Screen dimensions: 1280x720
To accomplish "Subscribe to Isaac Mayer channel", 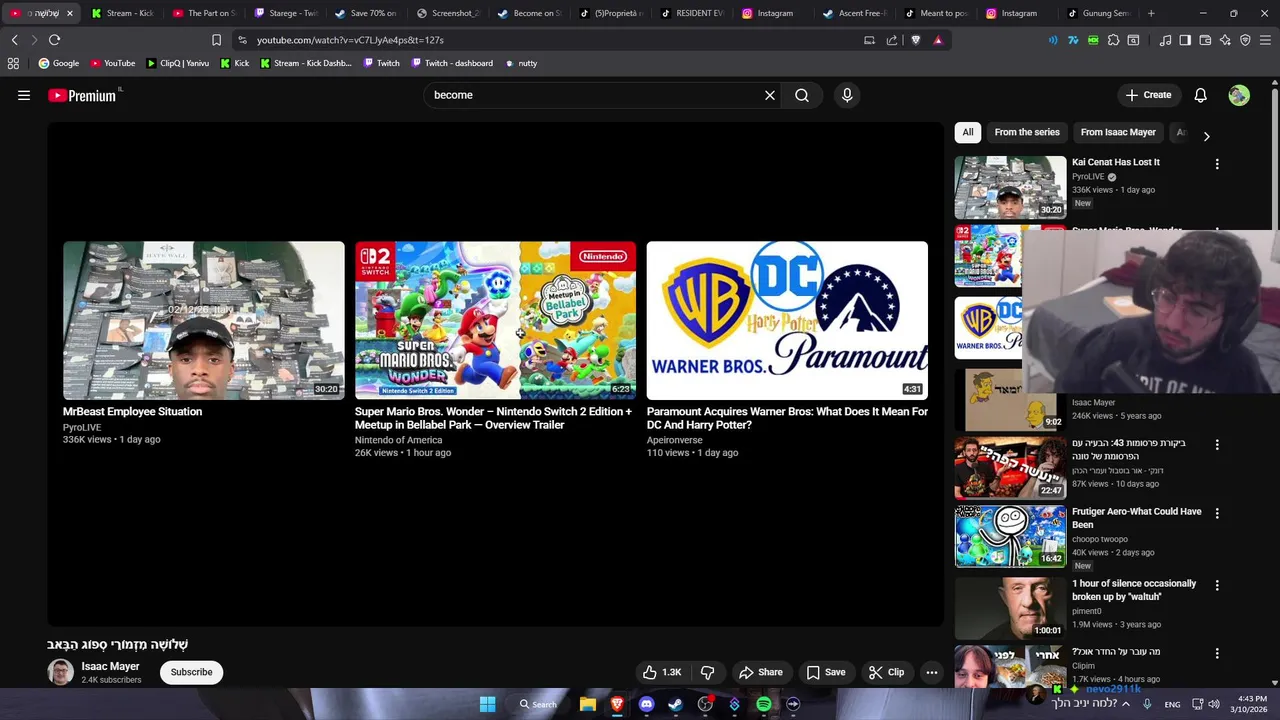I will [191, 672].
